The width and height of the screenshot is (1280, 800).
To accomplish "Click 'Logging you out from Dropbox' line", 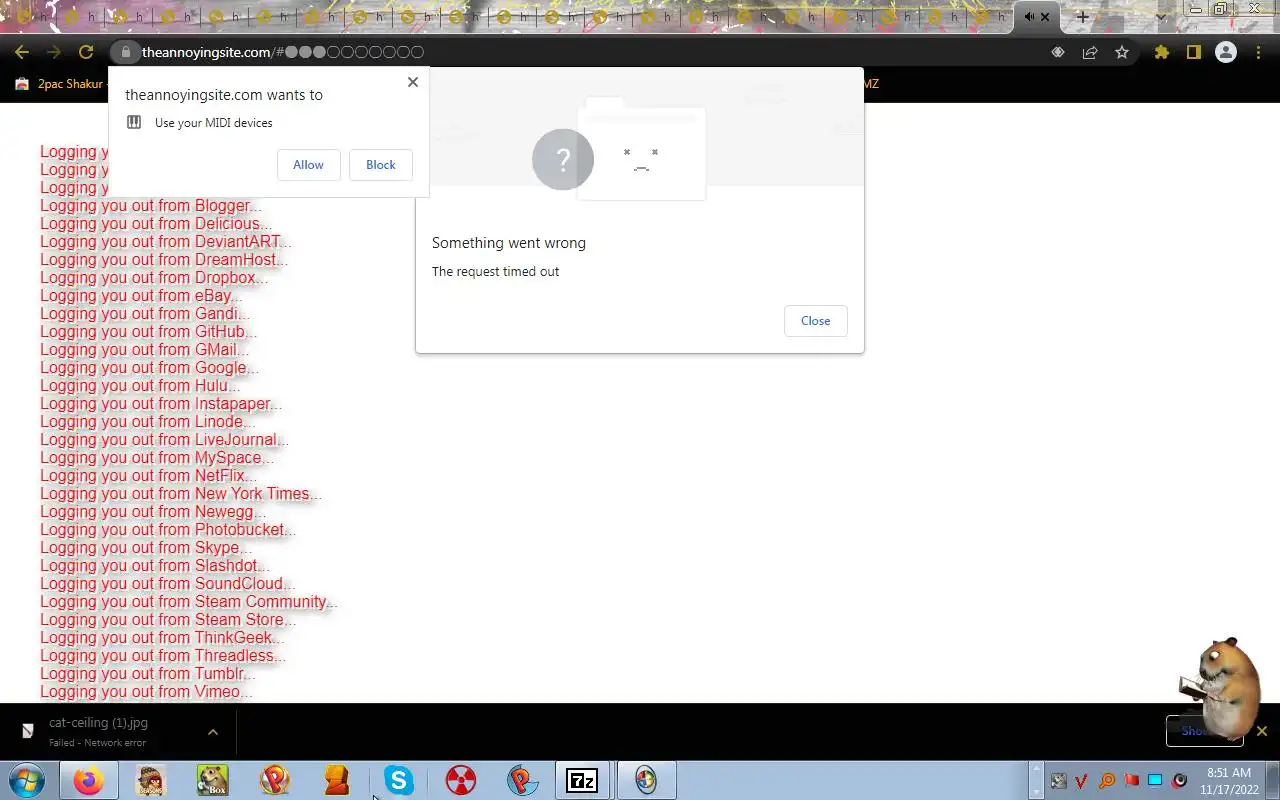I will pyautogui.click(x=154, y=278).
